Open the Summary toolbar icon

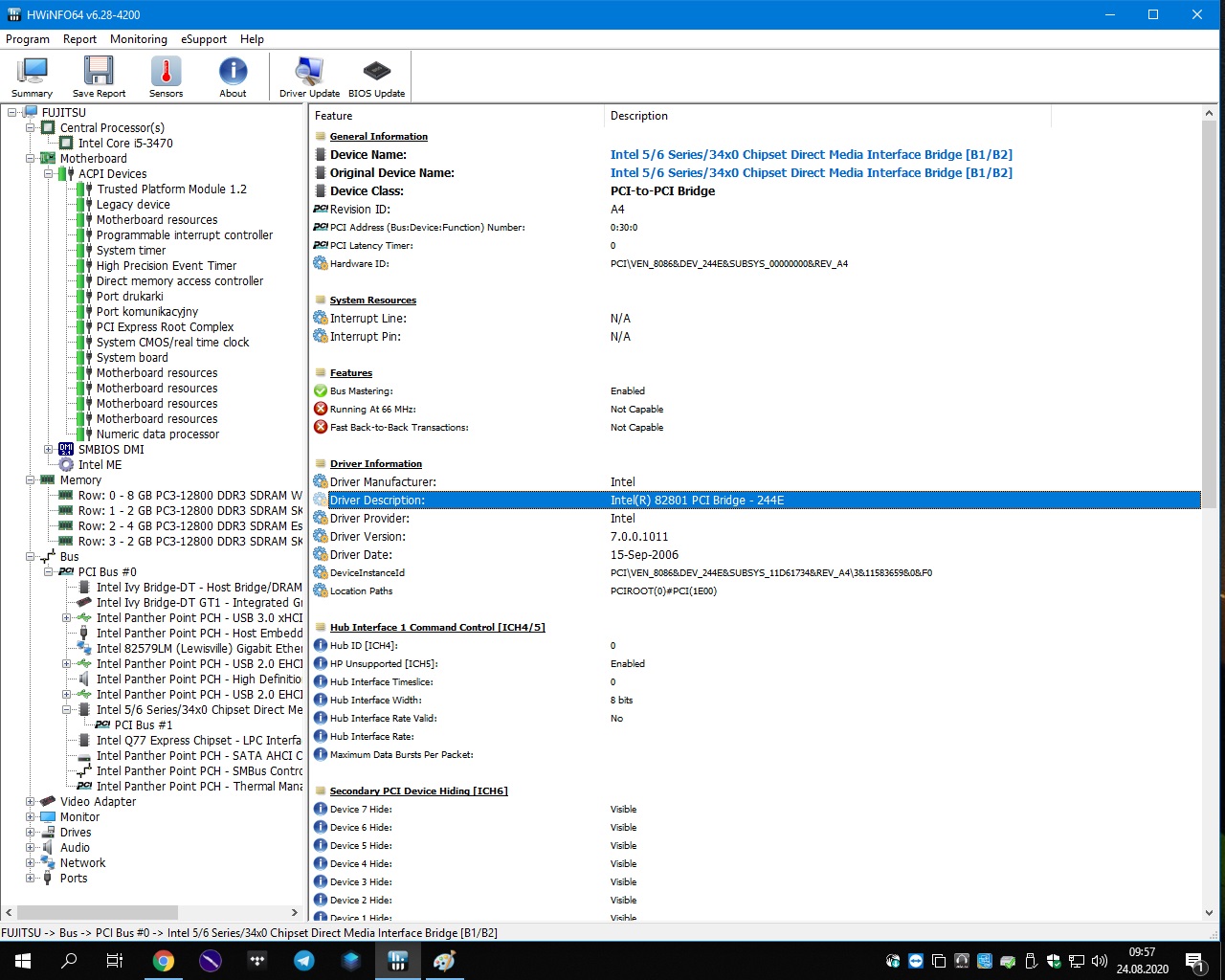33,77
